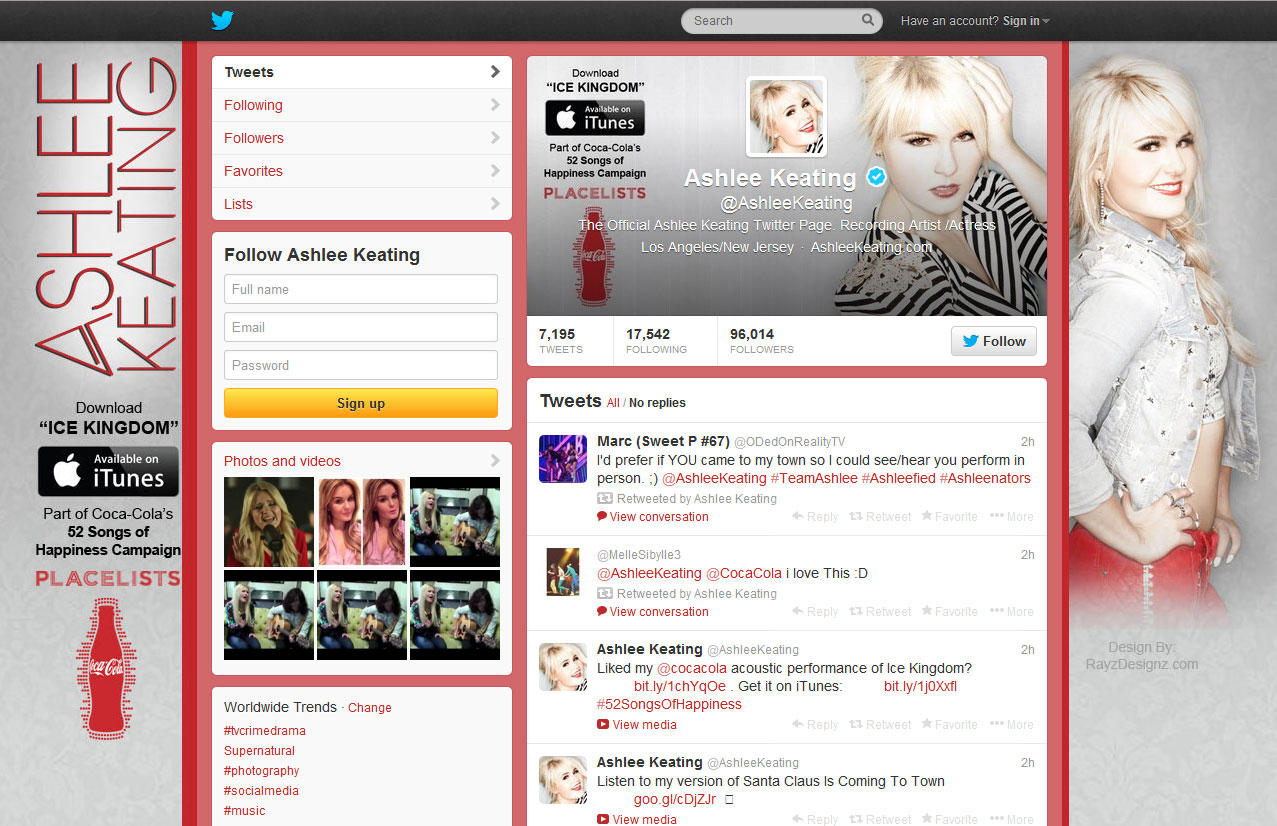1277x826 pixels.
Task: Favorite the Ice Kingdom acoustic performance tweet
Action: pyautogui.click(x=949, y=725)
